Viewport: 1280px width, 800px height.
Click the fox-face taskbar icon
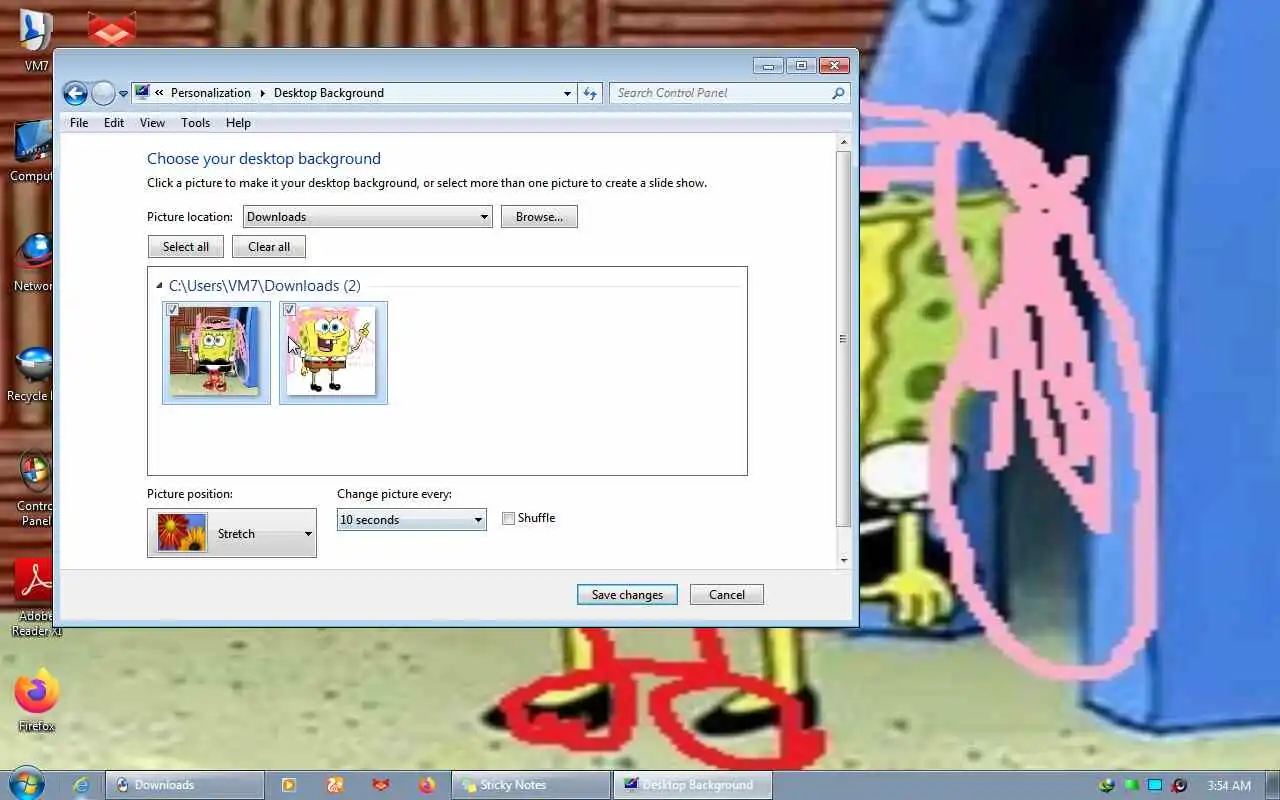click(x=381, y=785)
